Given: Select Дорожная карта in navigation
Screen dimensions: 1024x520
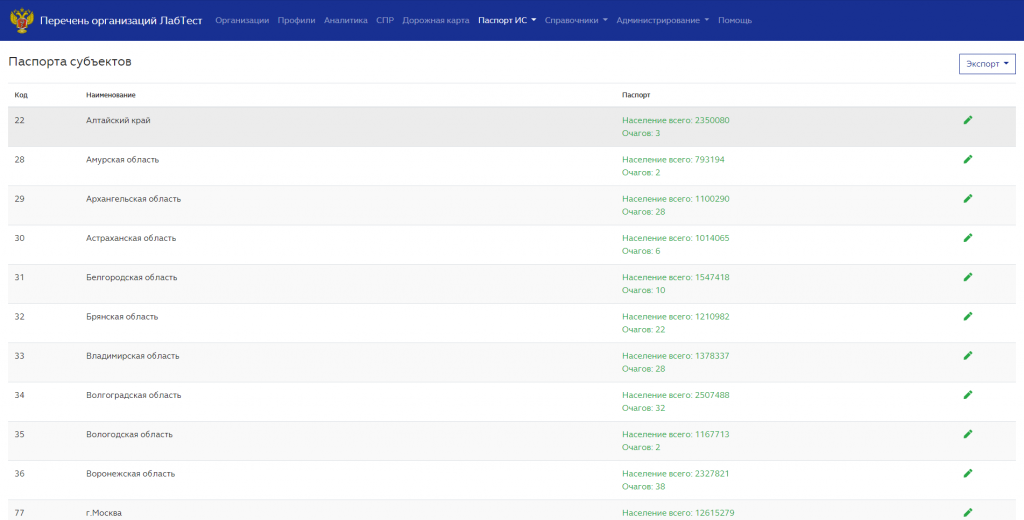Looking at the screenshot, I should 436,20.
